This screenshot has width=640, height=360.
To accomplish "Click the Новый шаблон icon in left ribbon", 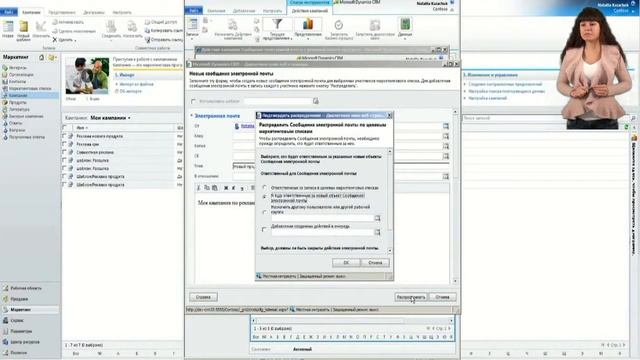I will point(24,27).
